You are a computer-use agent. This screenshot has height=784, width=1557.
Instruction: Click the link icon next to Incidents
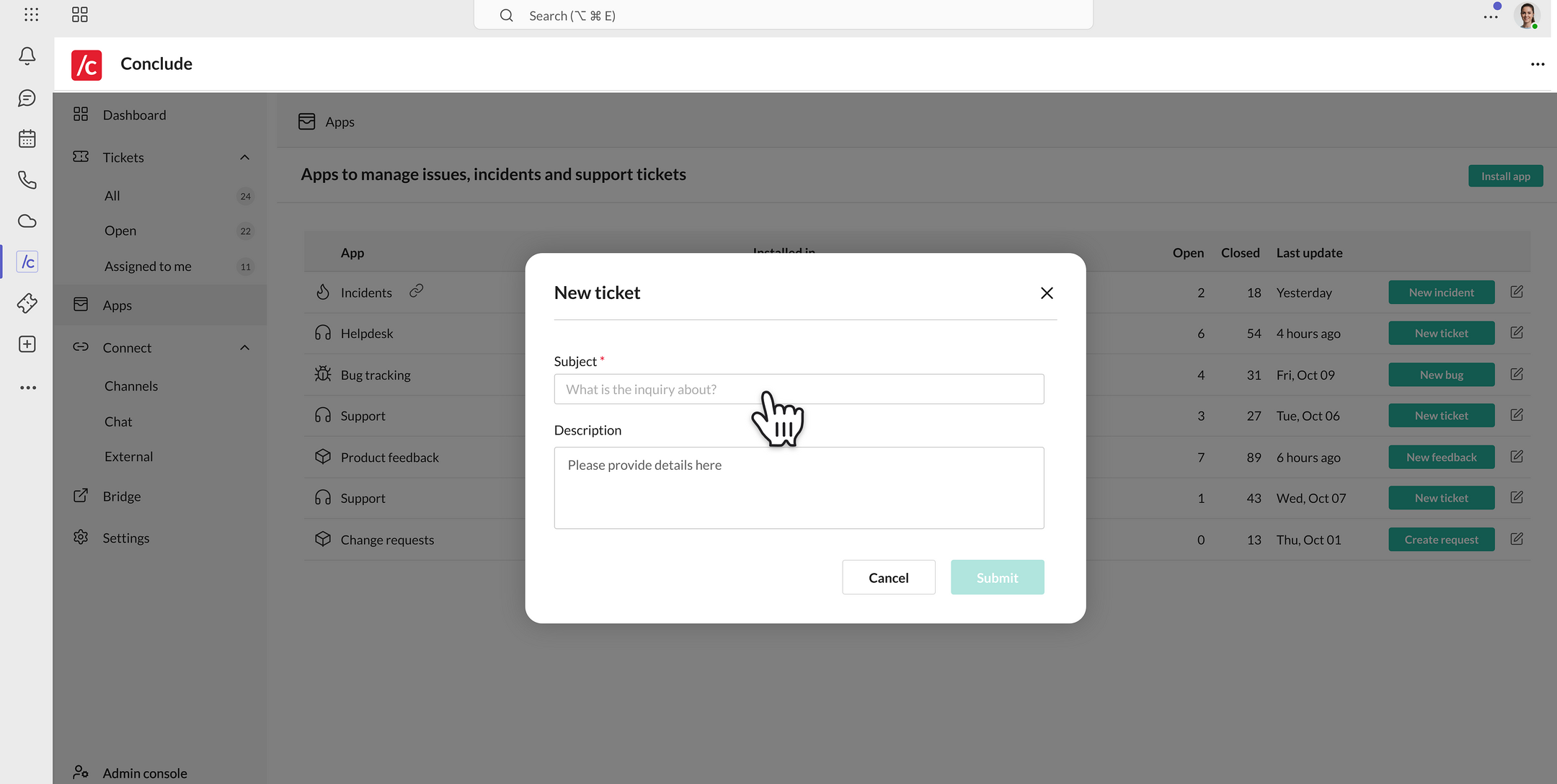[x=417, y=290]
